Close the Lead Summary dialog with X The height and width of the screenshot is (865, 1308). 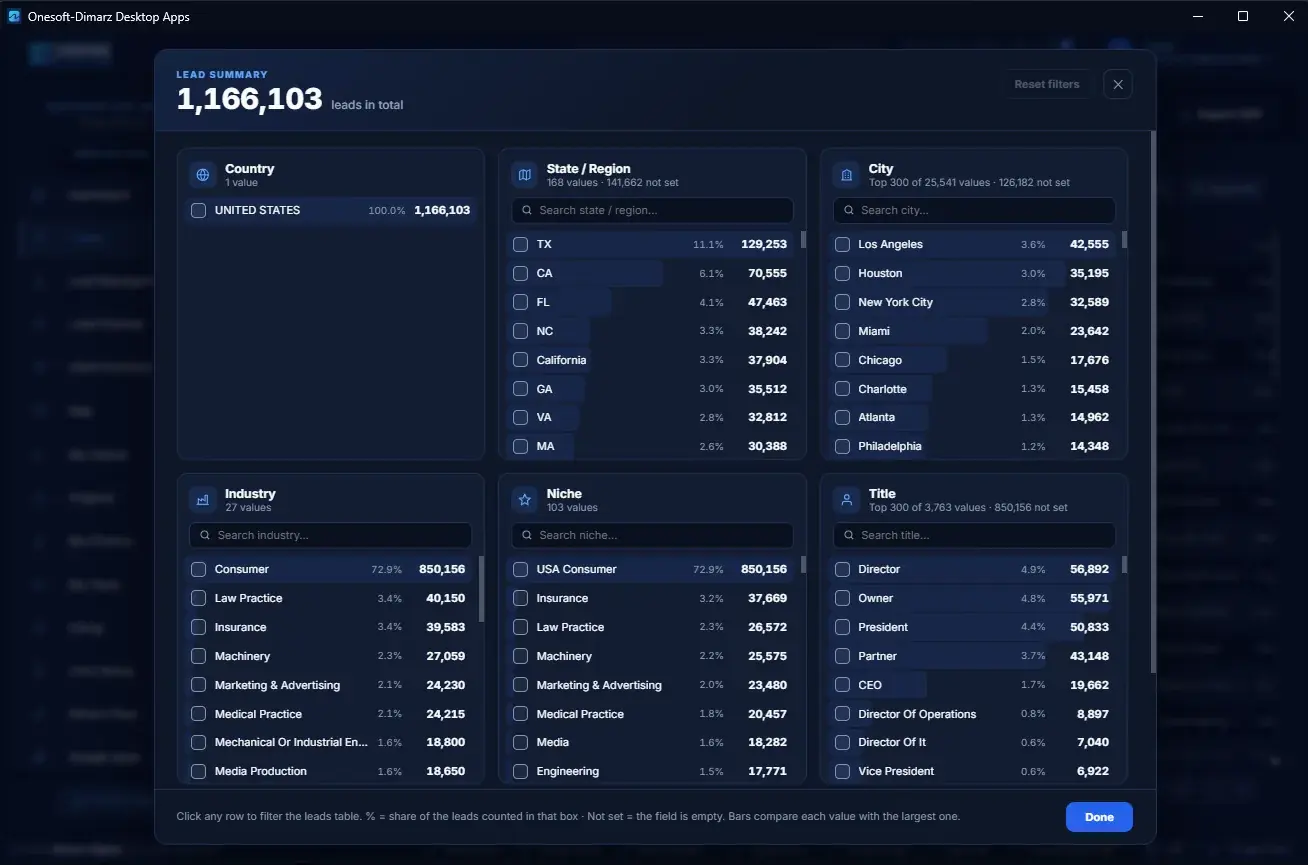(x=1118, y=84)
